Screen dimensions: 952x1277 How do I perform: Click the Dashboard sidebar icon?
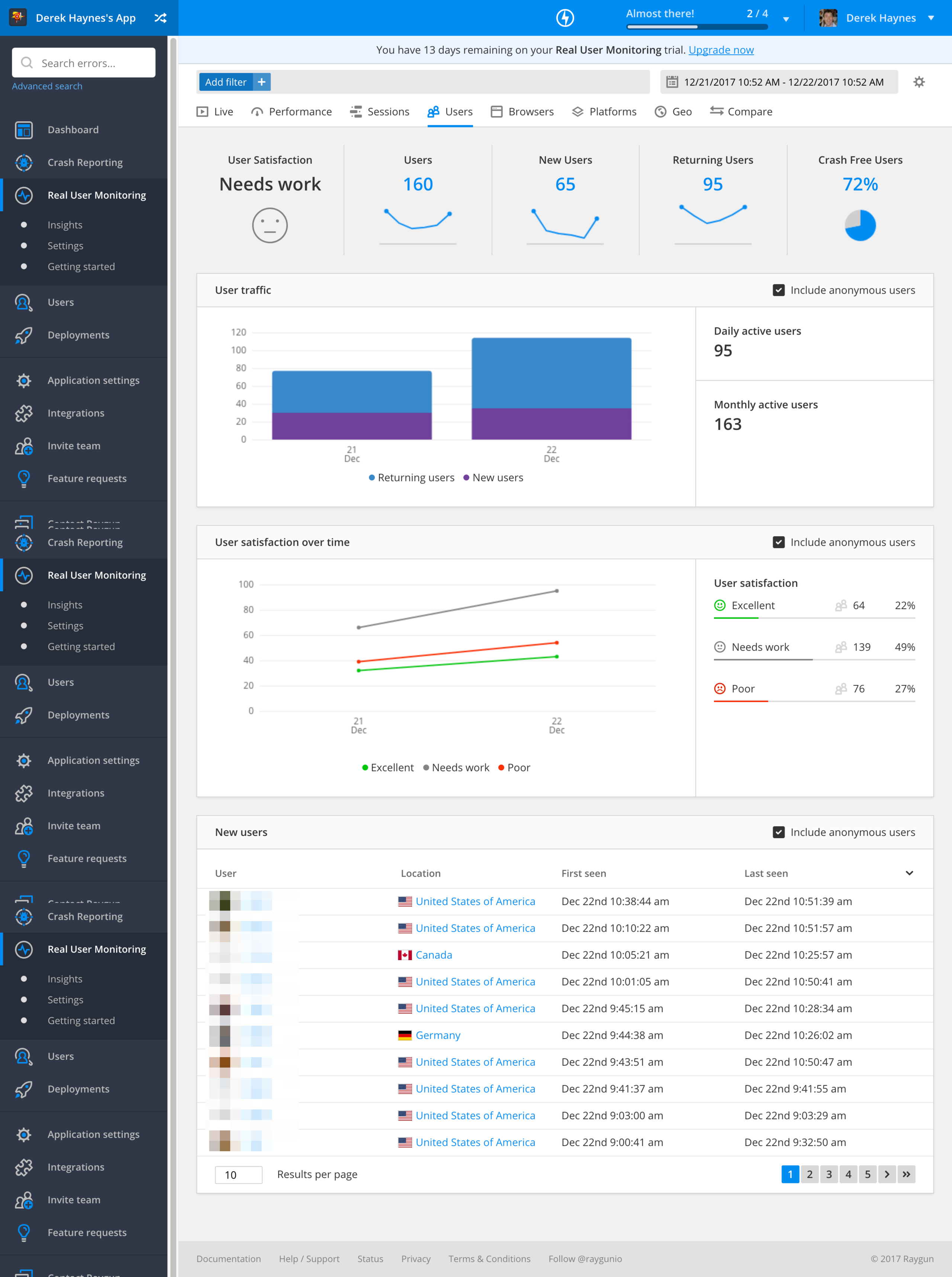[x=24, y=130]
